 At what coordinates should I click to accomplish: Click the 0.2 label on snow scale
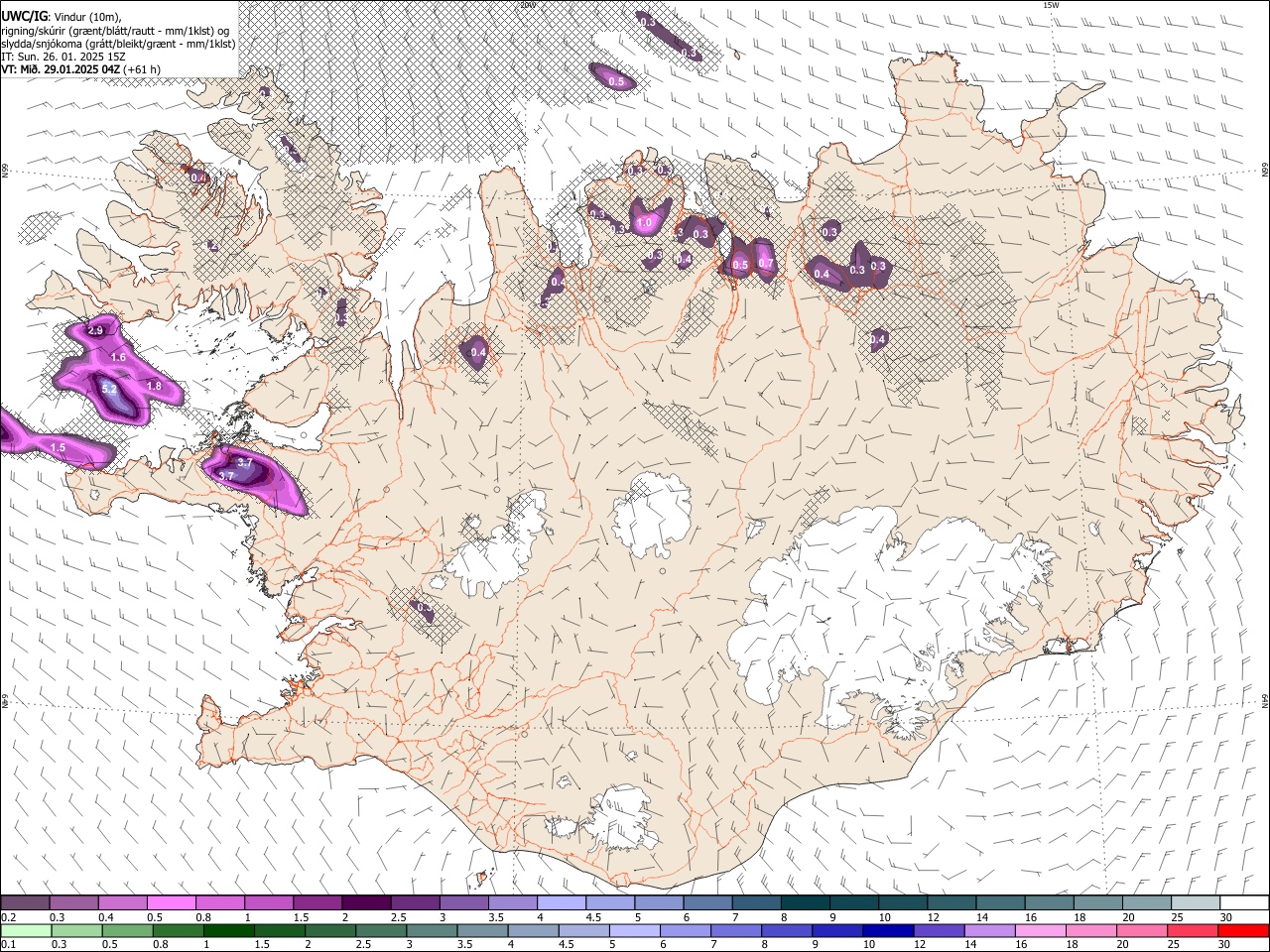coord(8,917)
